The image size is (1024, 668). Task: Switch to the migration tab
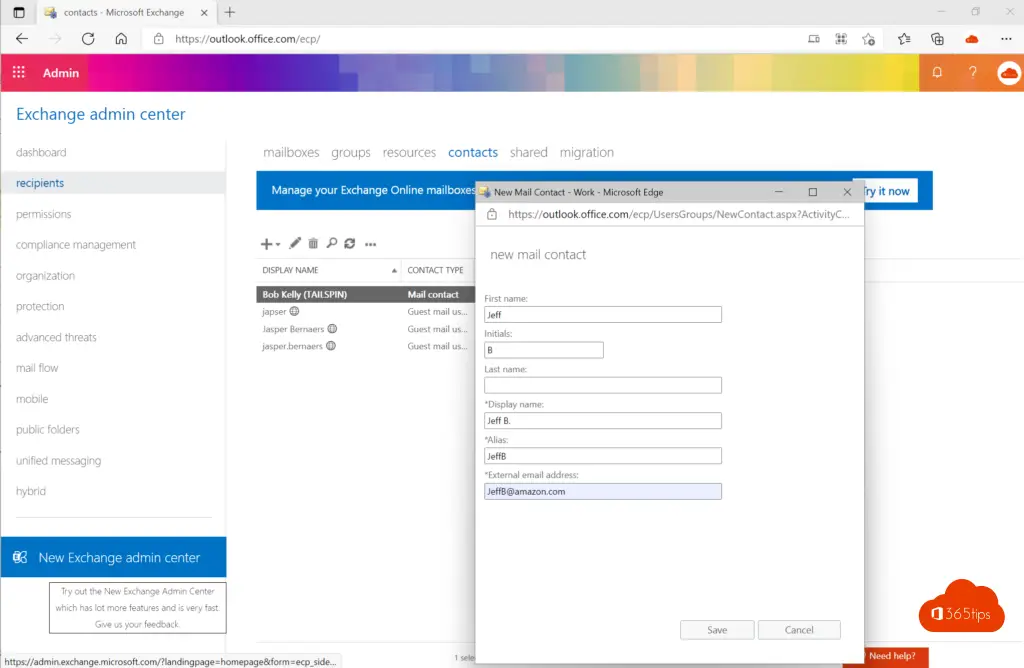(x=586, y=152)
